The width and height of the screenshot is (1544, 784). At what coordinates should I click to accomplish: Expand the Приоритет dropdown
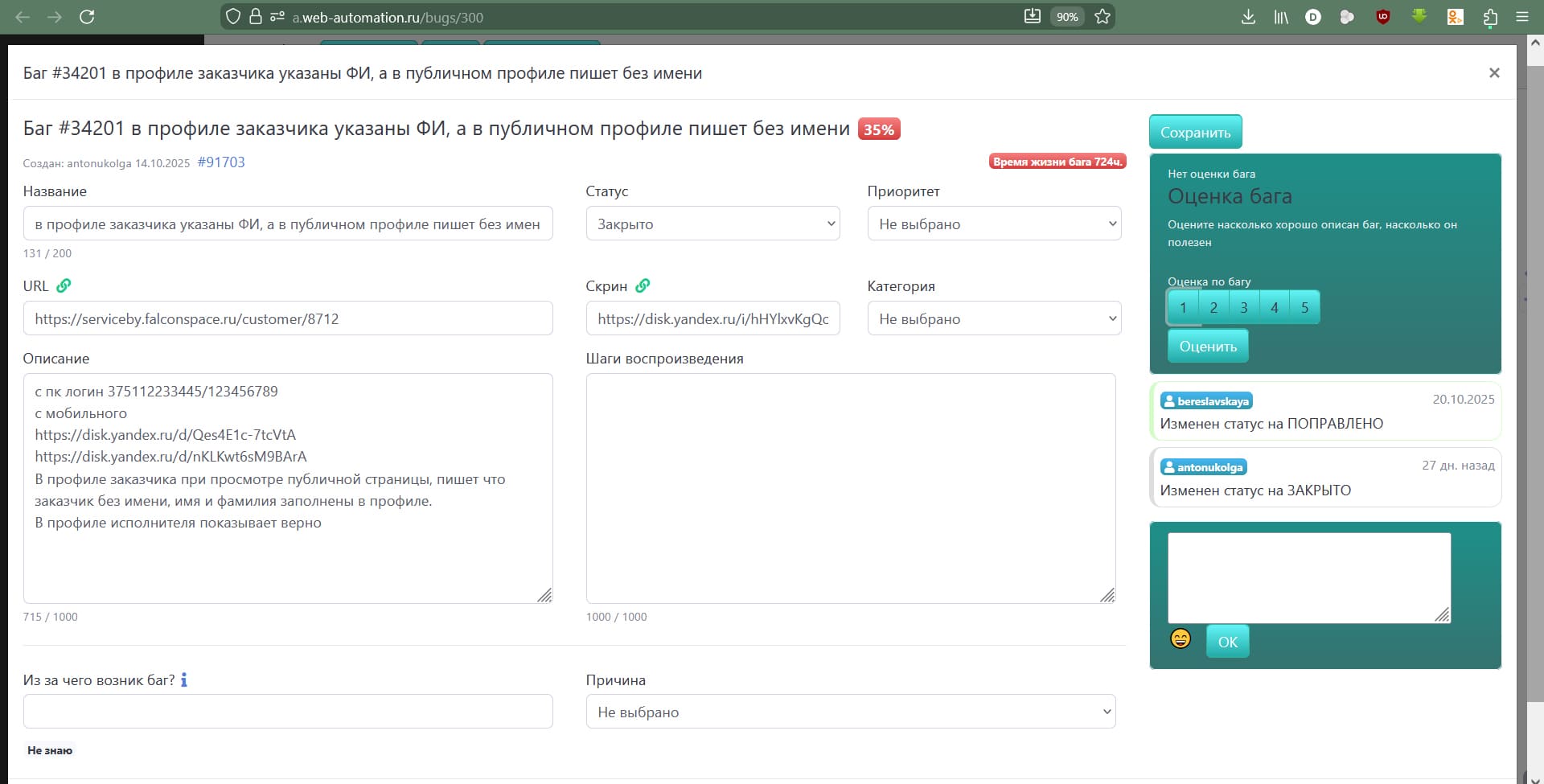click(x=994, y=224)
